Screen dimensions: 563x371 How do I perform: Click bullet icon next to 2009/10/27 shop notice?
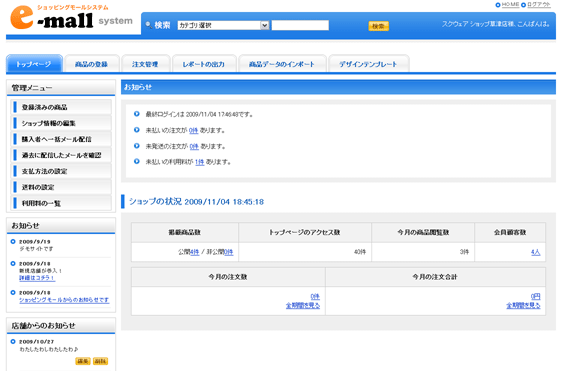coord(13,341)
